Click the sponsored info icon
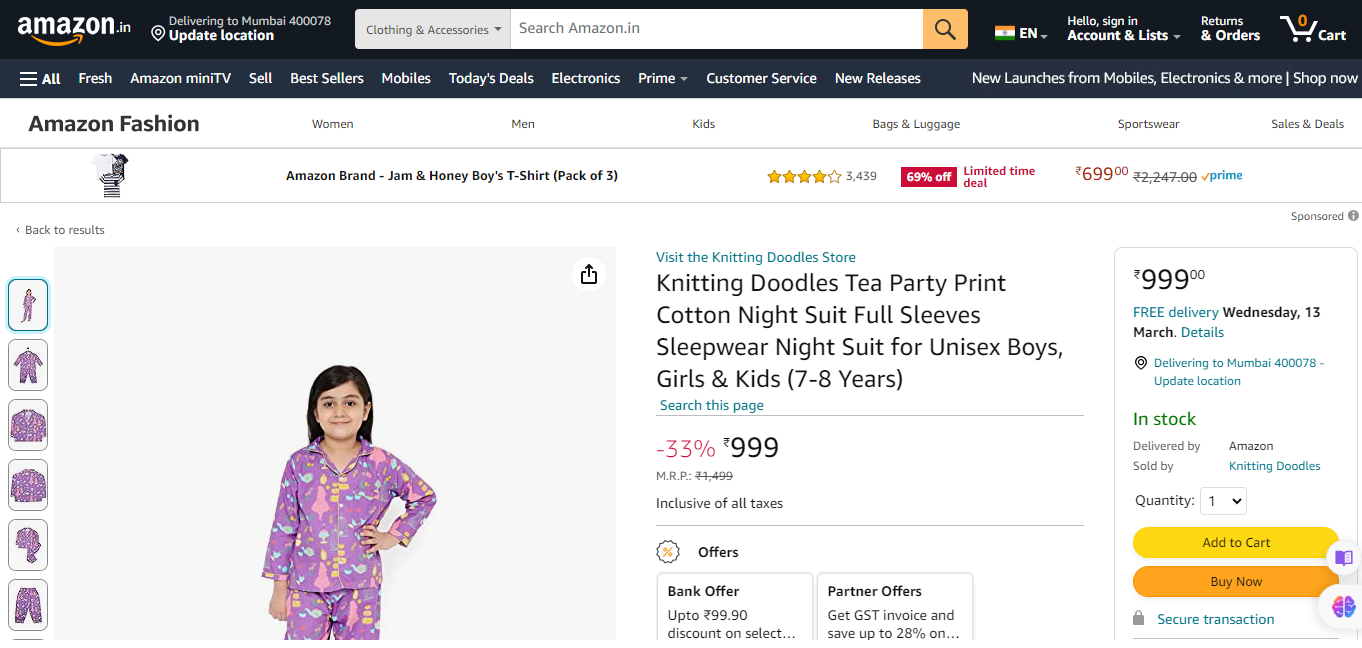1362x648 pixels. coord(1353,216)
